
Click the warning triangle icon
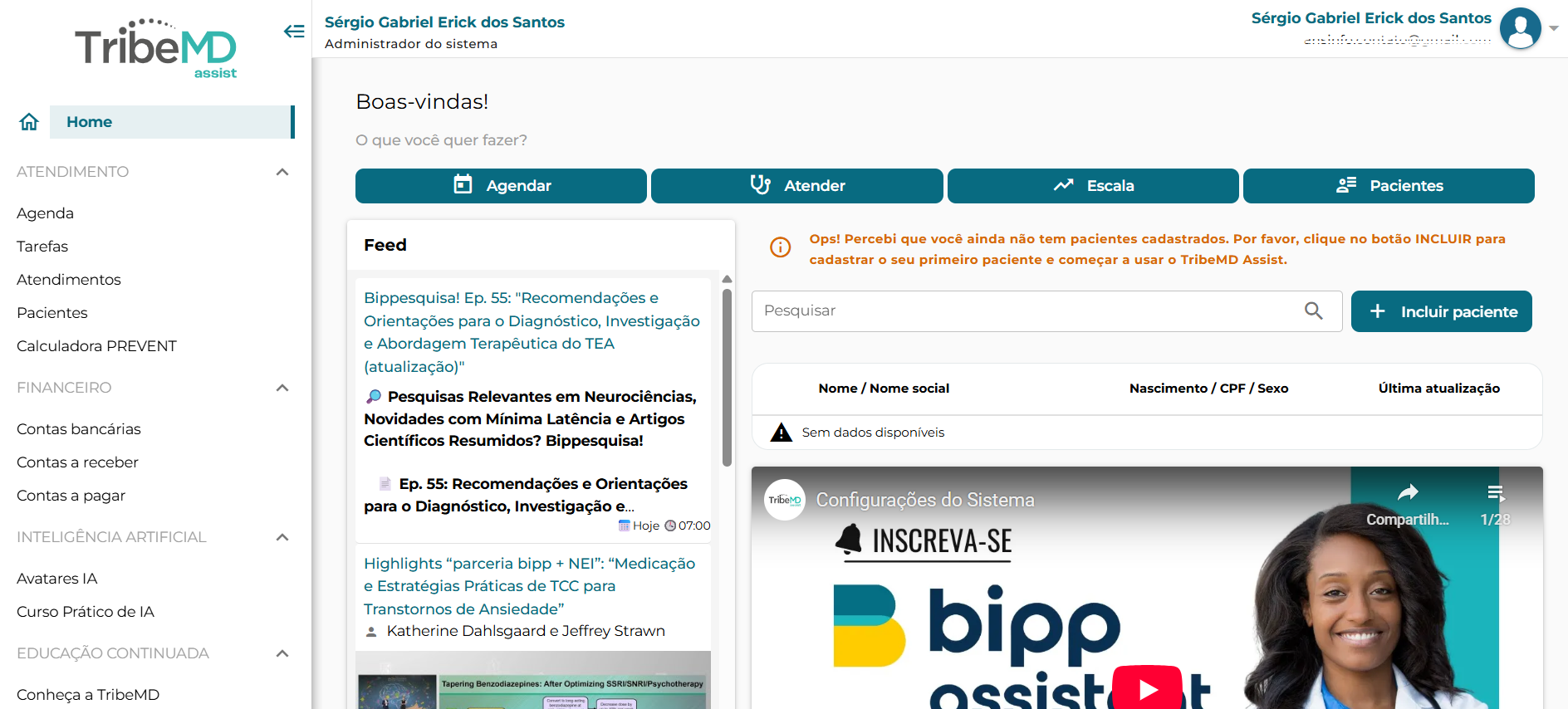tap(781, 433)
